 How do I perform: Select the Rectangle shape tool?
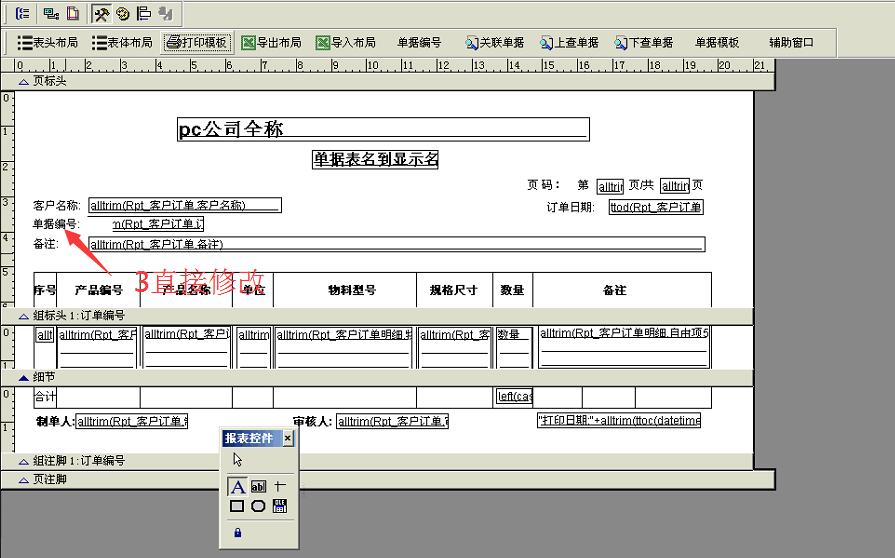click(x=237, y=506)
